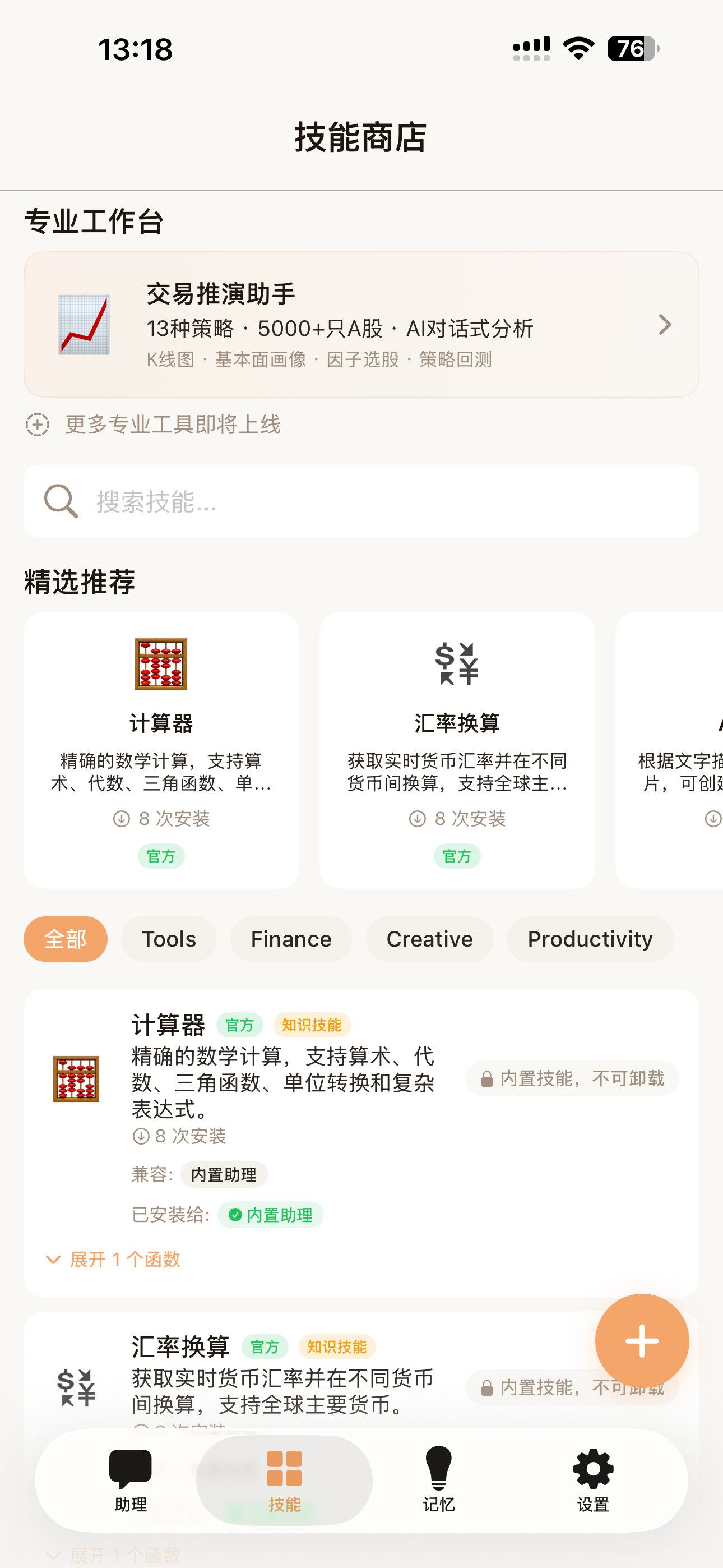Tap the 交易推演助手 title text
The width and height of the screenshot is (723, 1568).
click(x=221, y=294)
